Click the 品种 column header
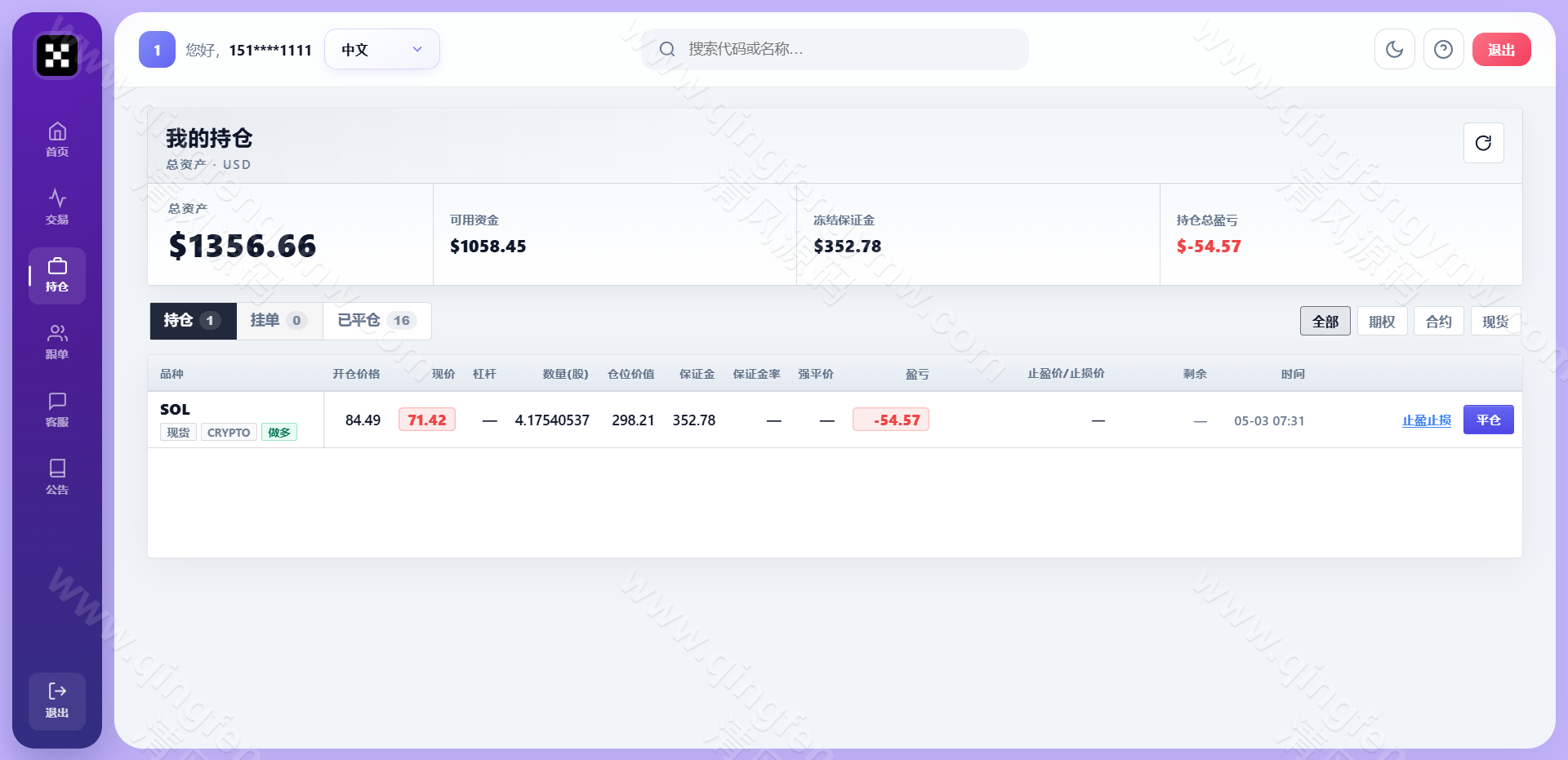The width and height of the screenshot is (1568, 760). point(171,374)
